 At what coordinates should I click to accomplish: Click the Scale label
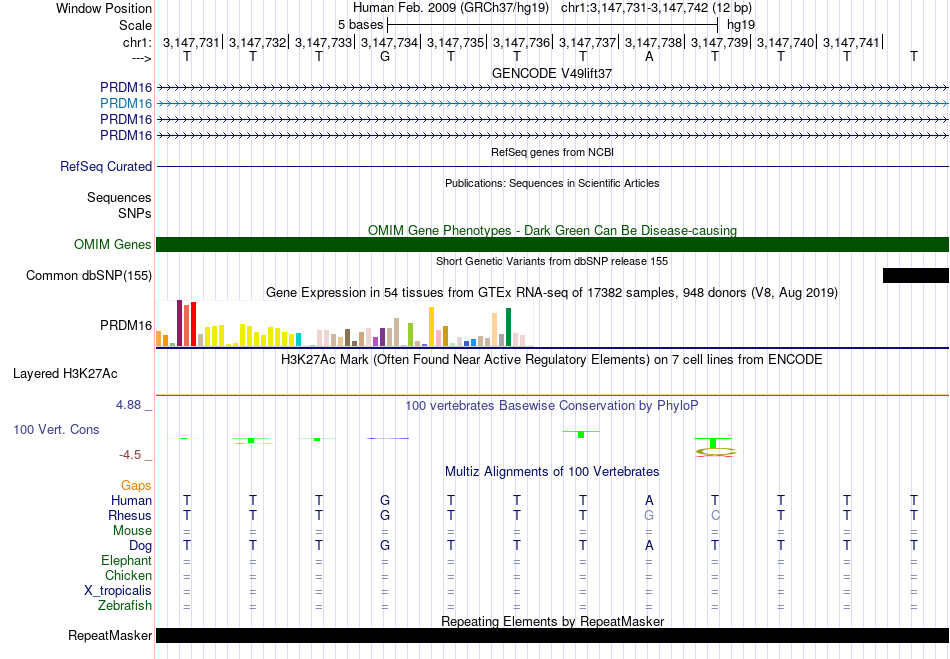135,25
